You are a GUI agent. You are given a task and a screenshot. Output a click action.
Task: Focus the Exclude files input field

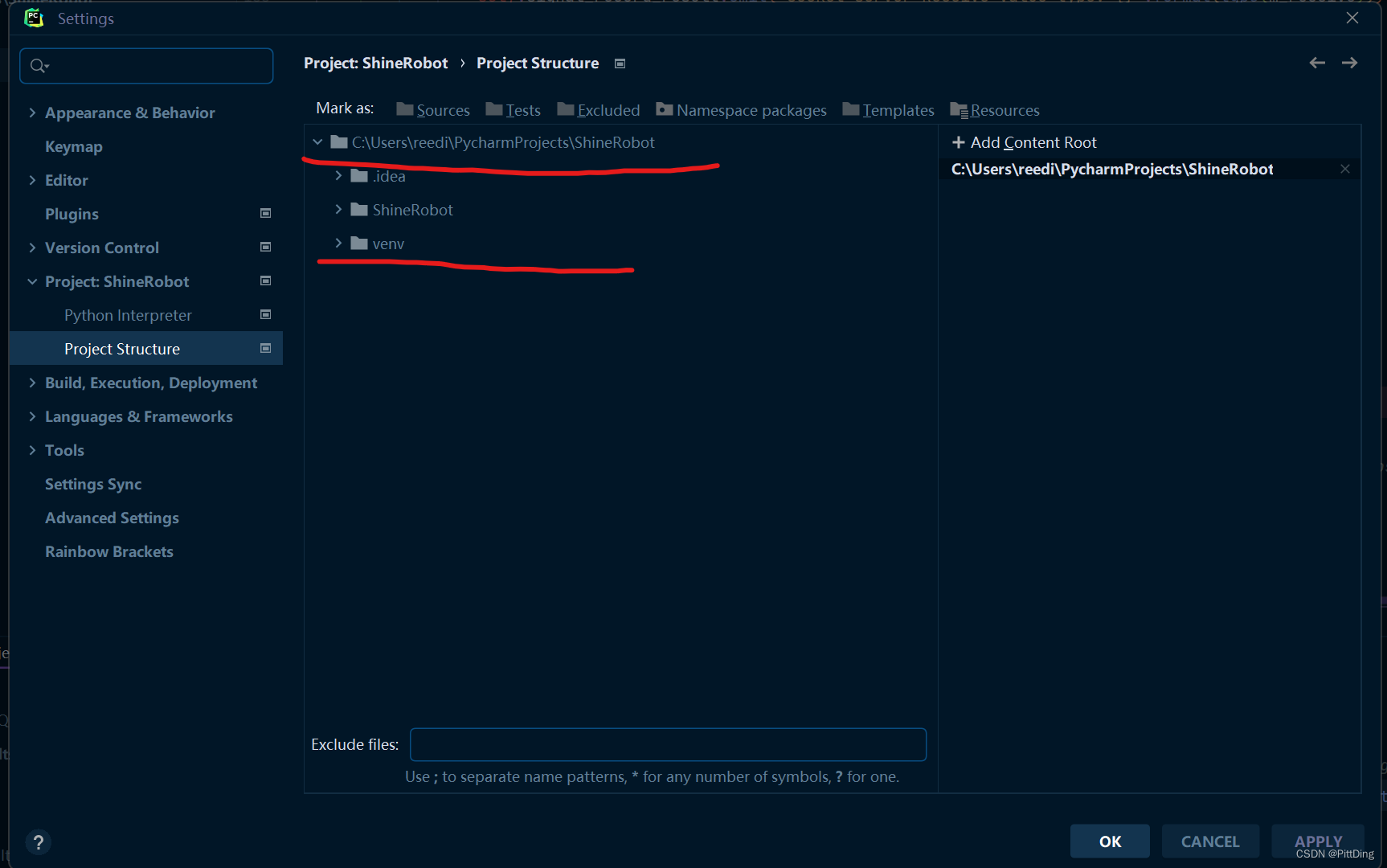668,744
